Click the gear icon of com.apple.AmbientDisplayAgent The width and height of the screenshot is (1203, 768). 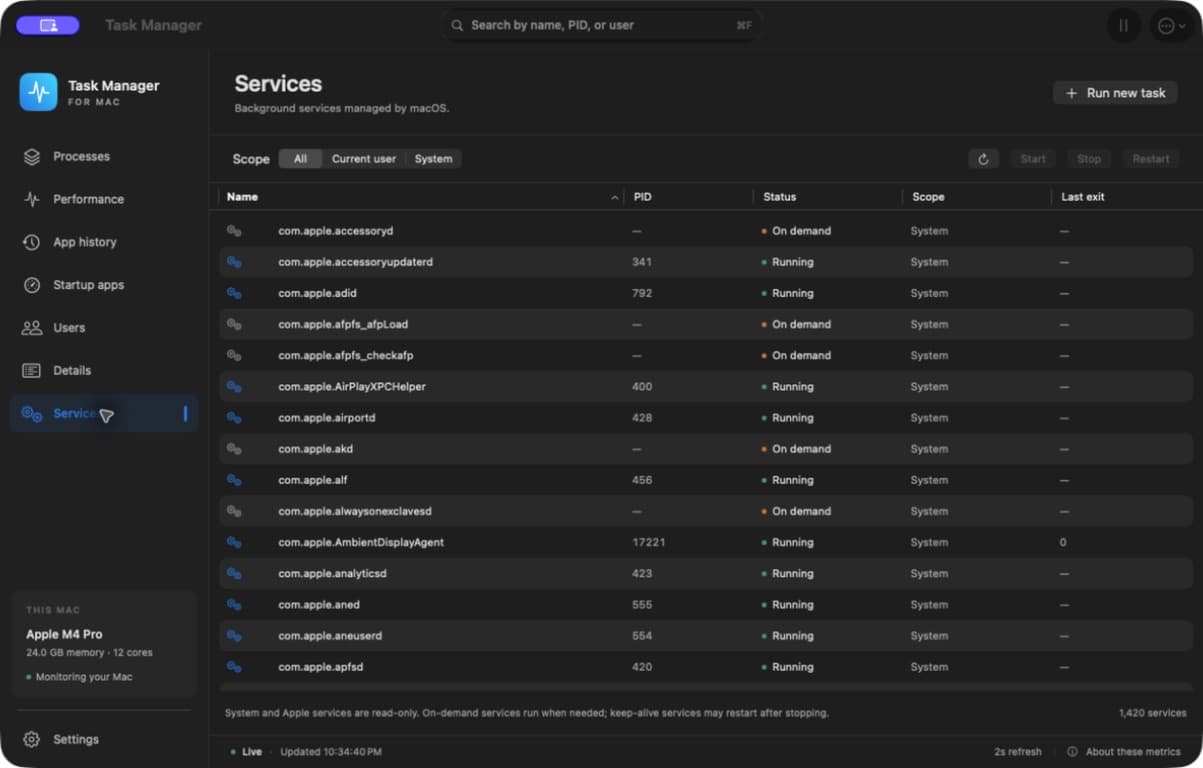[234, 542]
